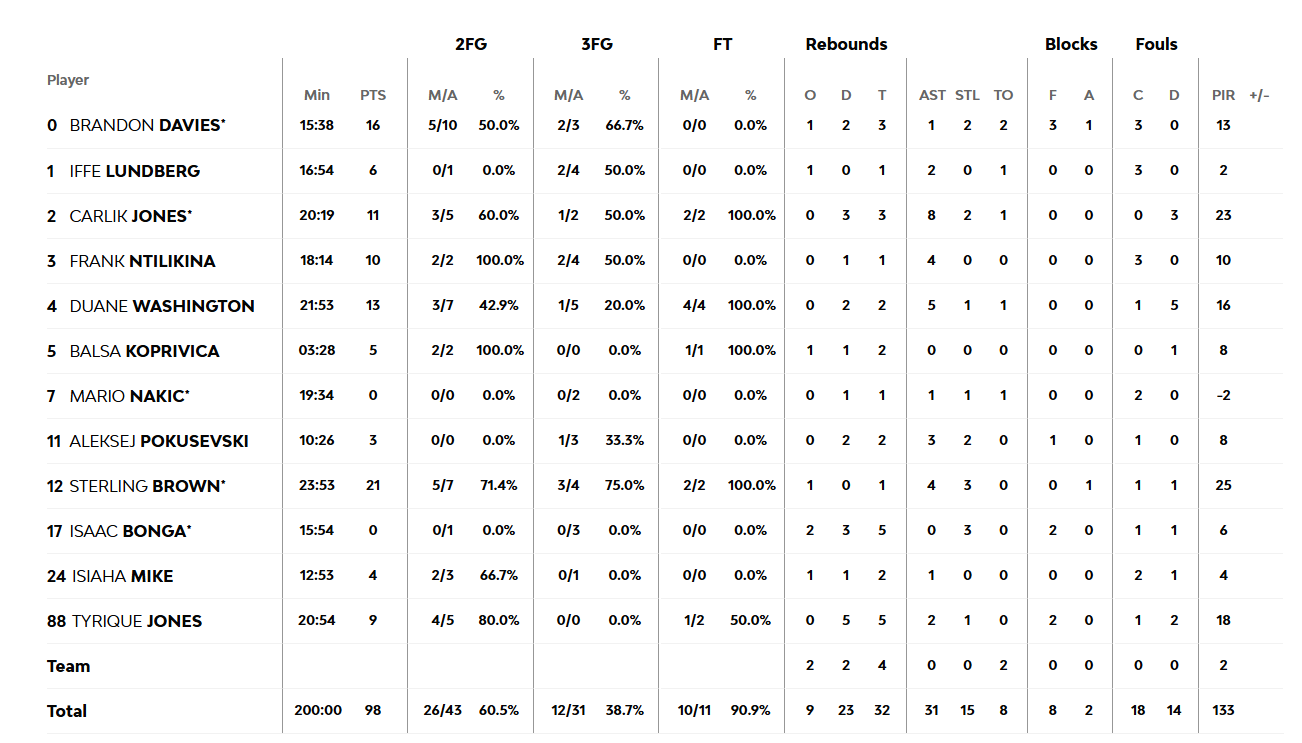Select Sterling Brown player name

147,486
